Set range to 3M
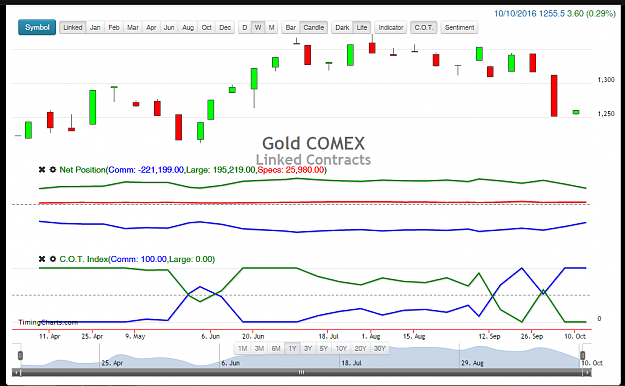The image size is (625, 386). click(x=259, y=349)
